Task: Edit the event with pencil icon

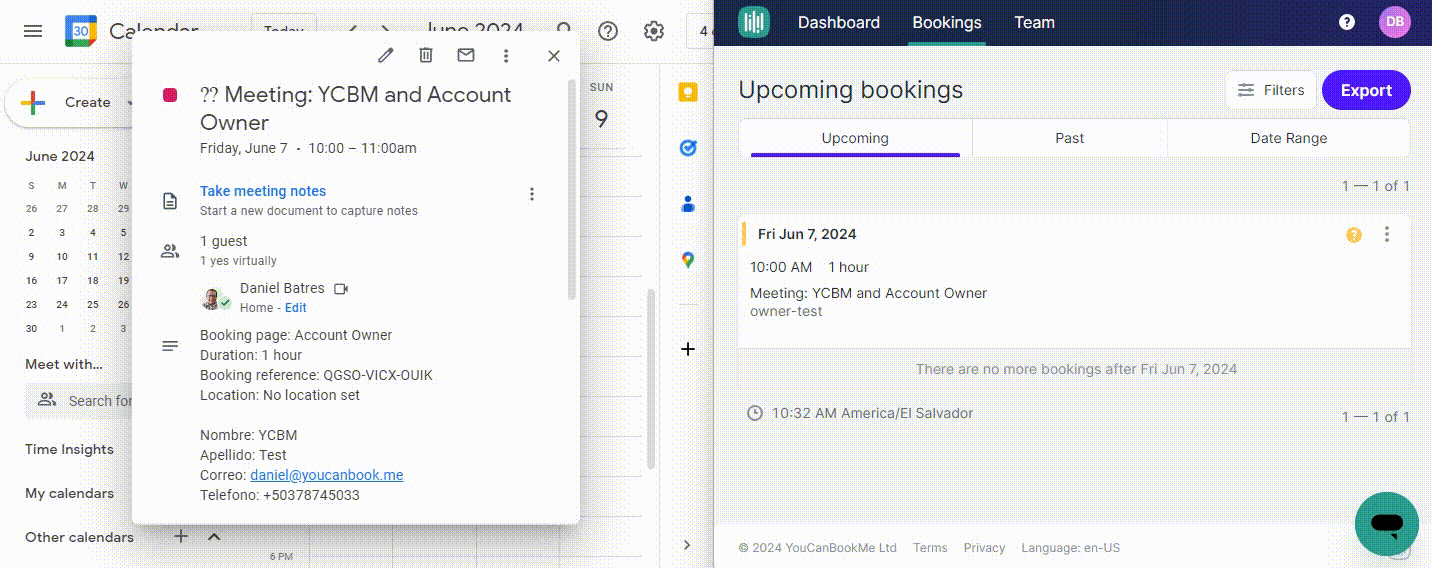Action: point(385,56)
